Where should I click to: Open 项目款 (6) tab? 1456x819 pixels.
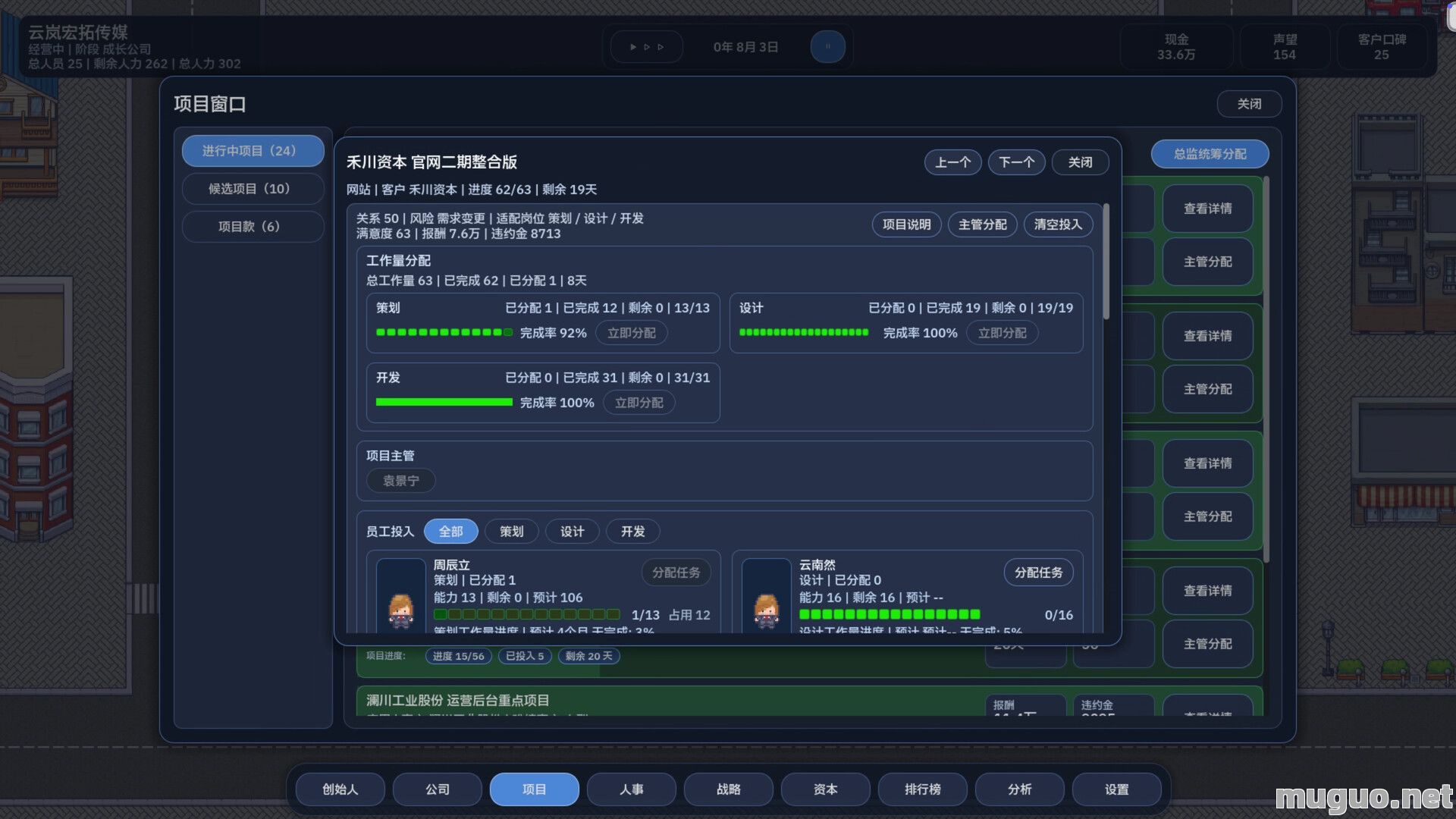[x=253, y=227]
